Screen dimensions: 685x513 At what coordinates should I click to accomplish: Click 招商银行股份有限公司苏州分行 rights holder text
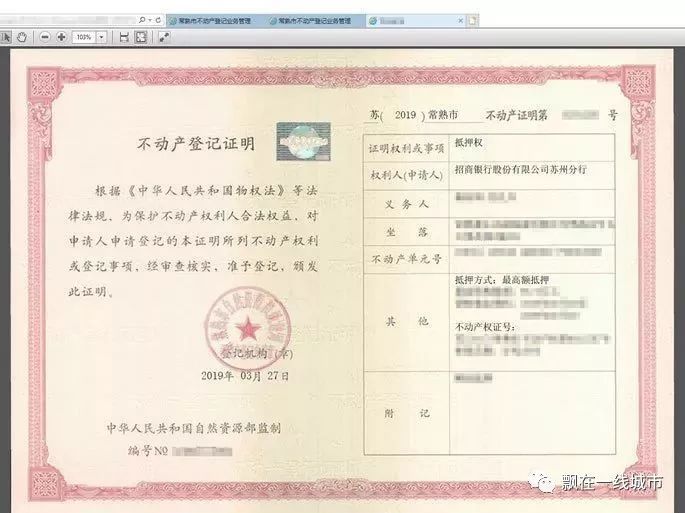click(520, 170)
